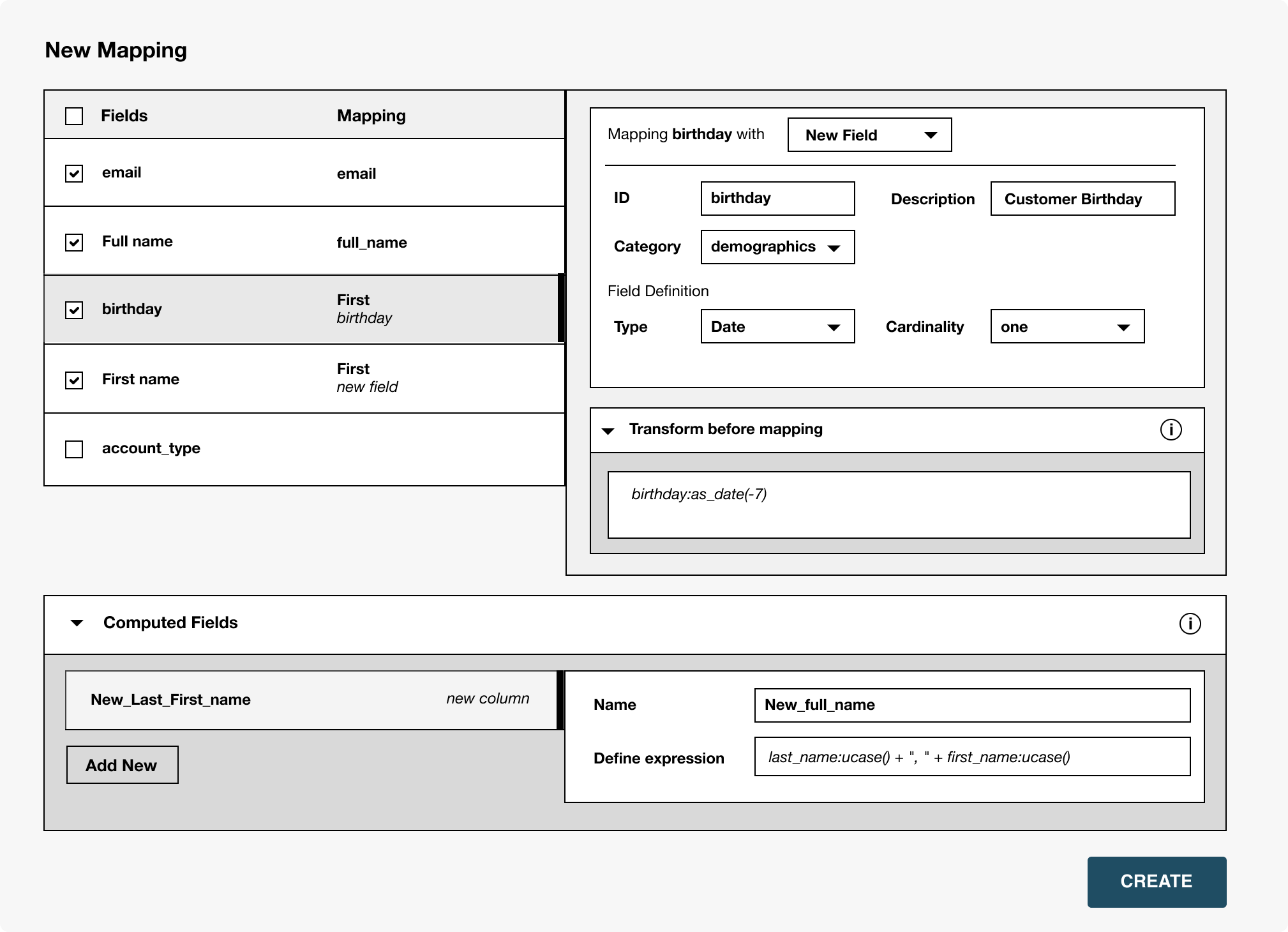This screenshot has width=1288, height=932.
Task: Click the birthday:as_date(-7) transform box
Action: (x=899, y=505)
